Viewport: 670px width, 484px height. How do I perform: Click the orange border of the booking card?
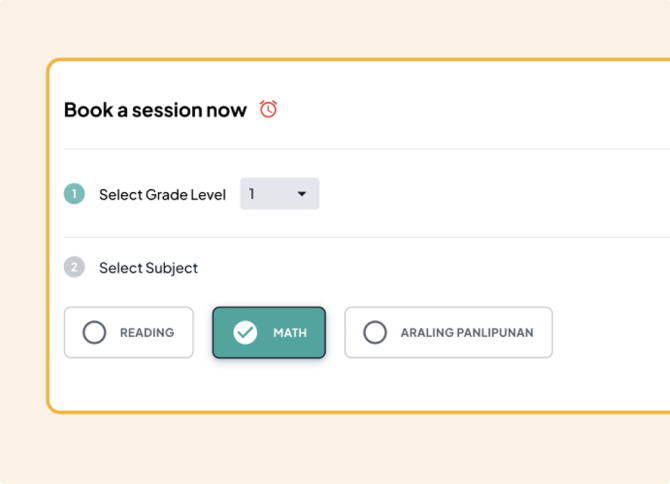click(48, 240)
